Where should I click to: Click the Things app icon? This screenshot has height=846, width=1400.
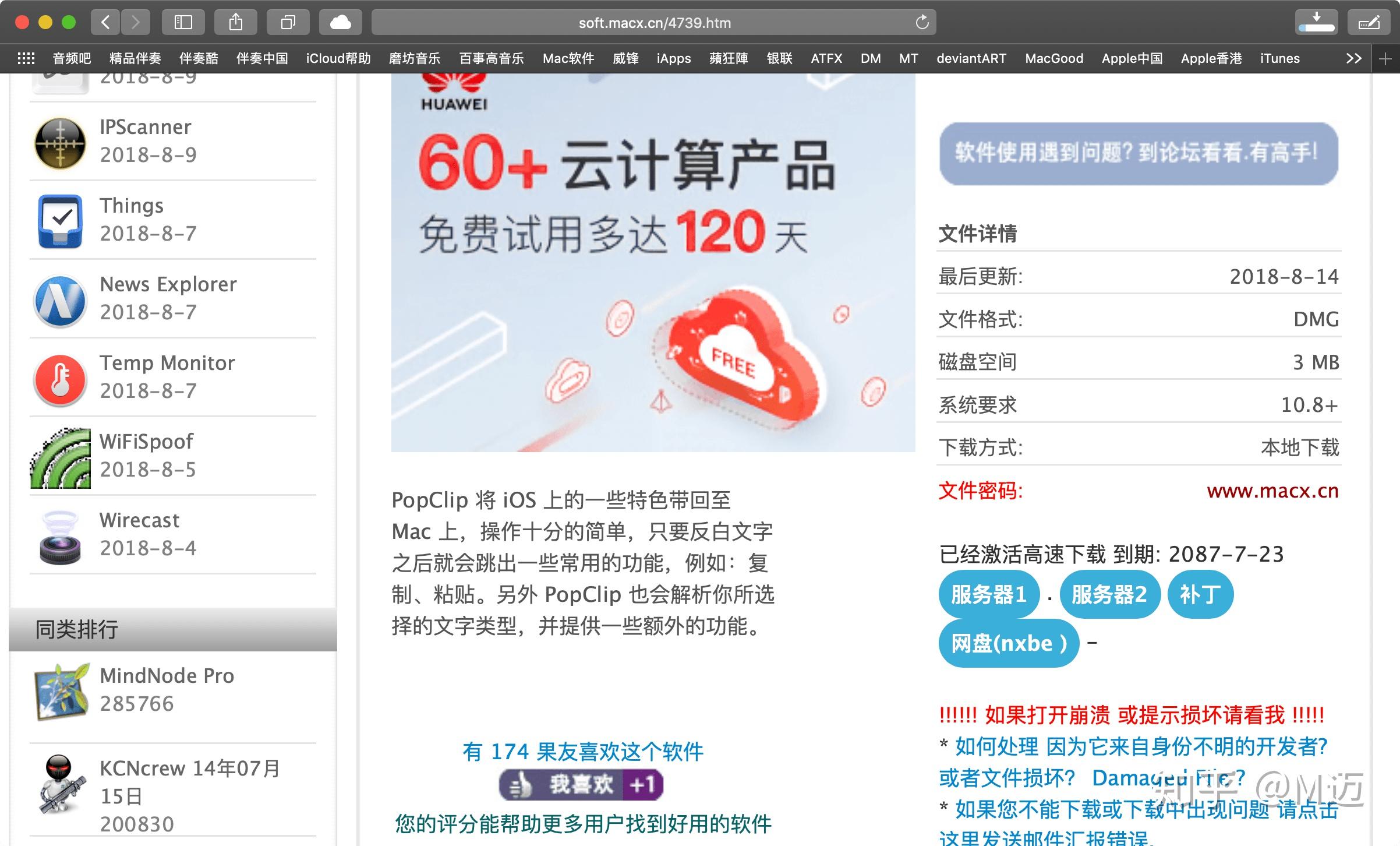(x=61, y=221)
